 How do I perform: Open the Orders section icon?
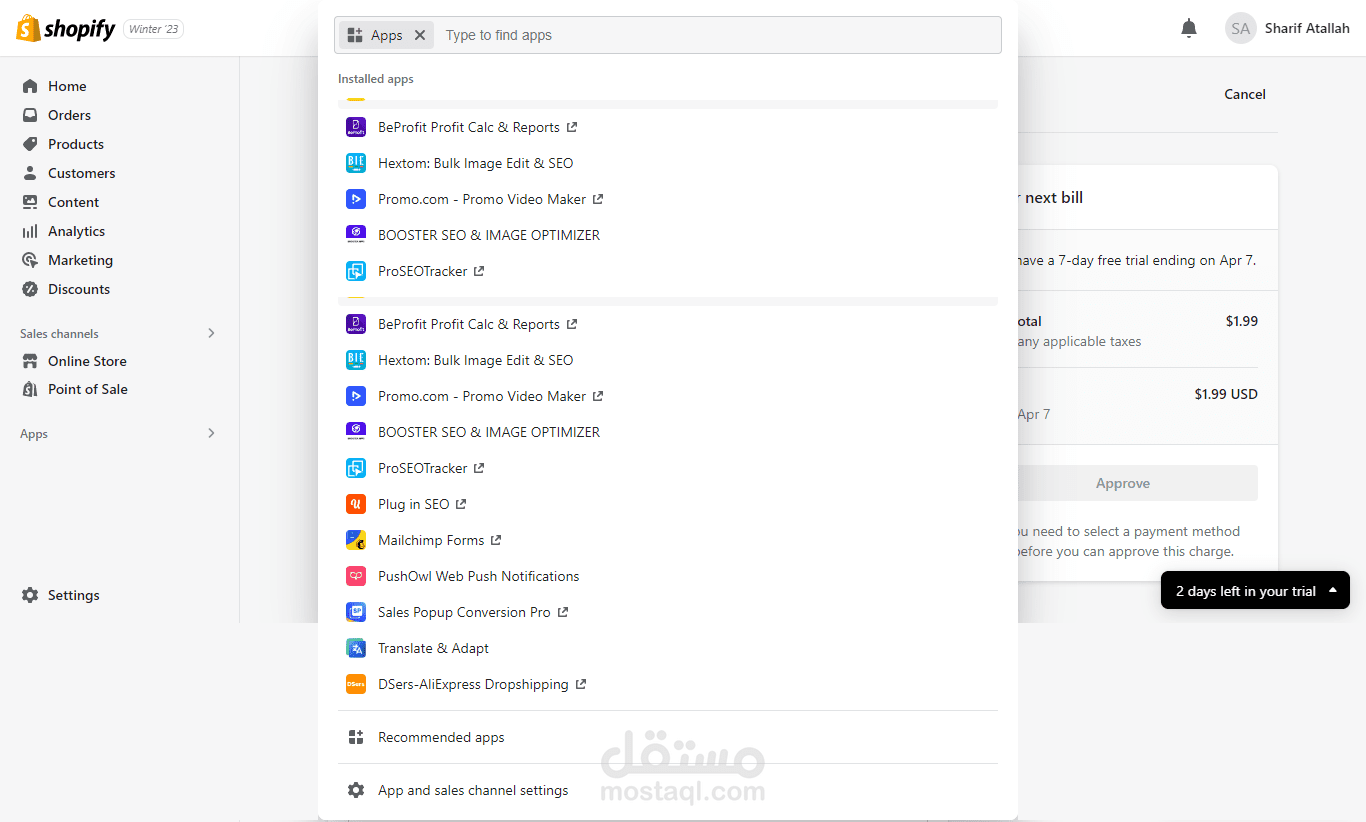coord(30,115)
